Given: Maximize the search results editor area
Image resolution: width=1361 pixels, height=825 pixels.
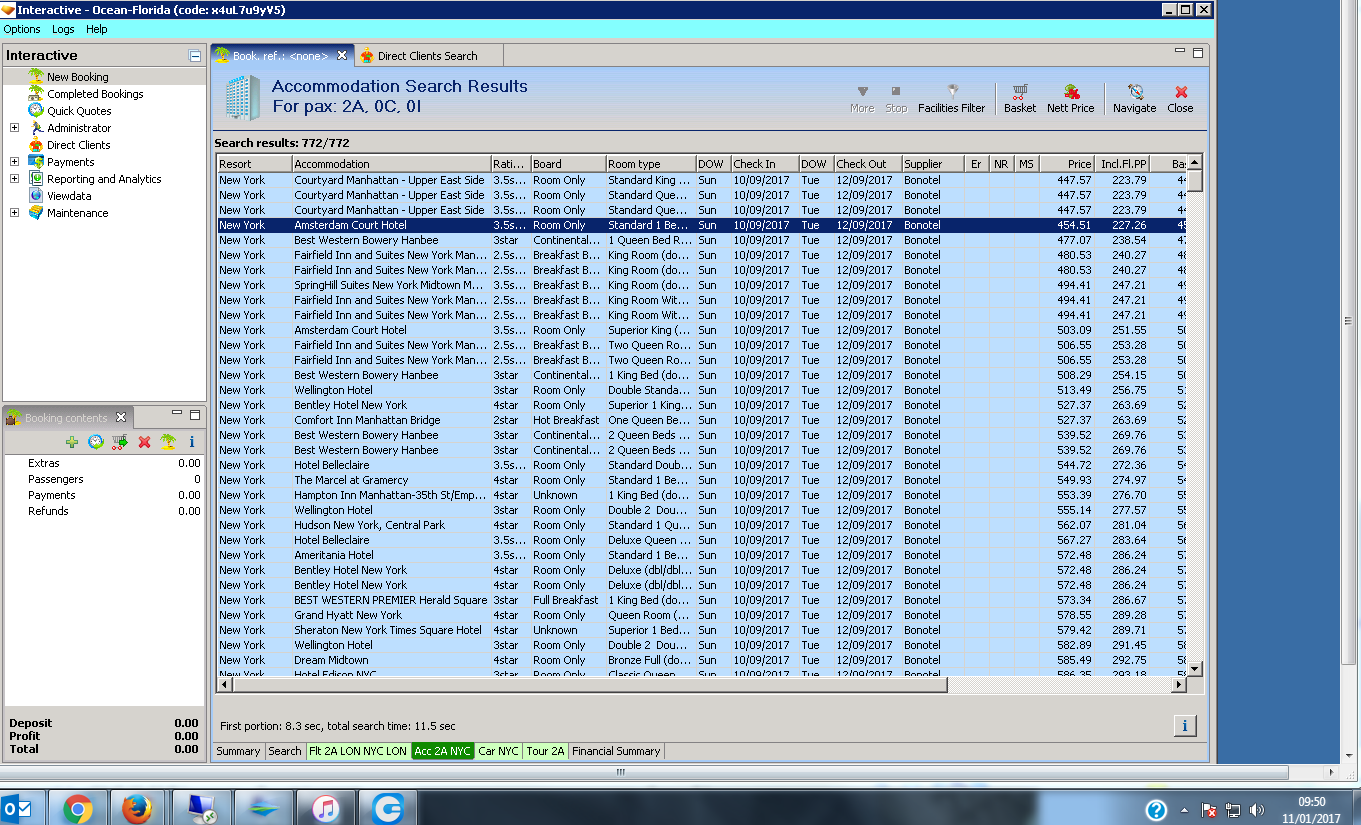Looking at the screenshot, I should [x=1197, y=52].
